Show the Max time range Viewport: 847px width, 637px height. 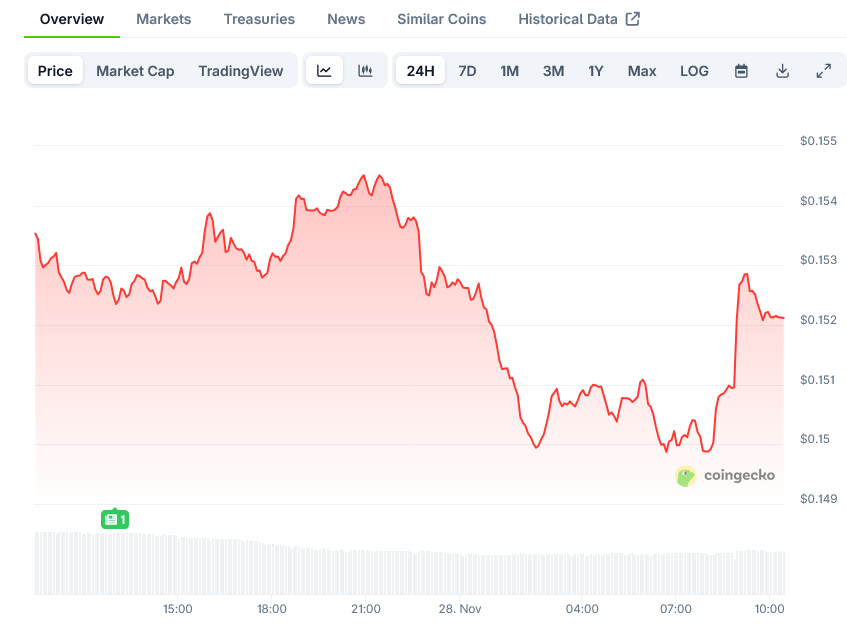tap(642, 71)
